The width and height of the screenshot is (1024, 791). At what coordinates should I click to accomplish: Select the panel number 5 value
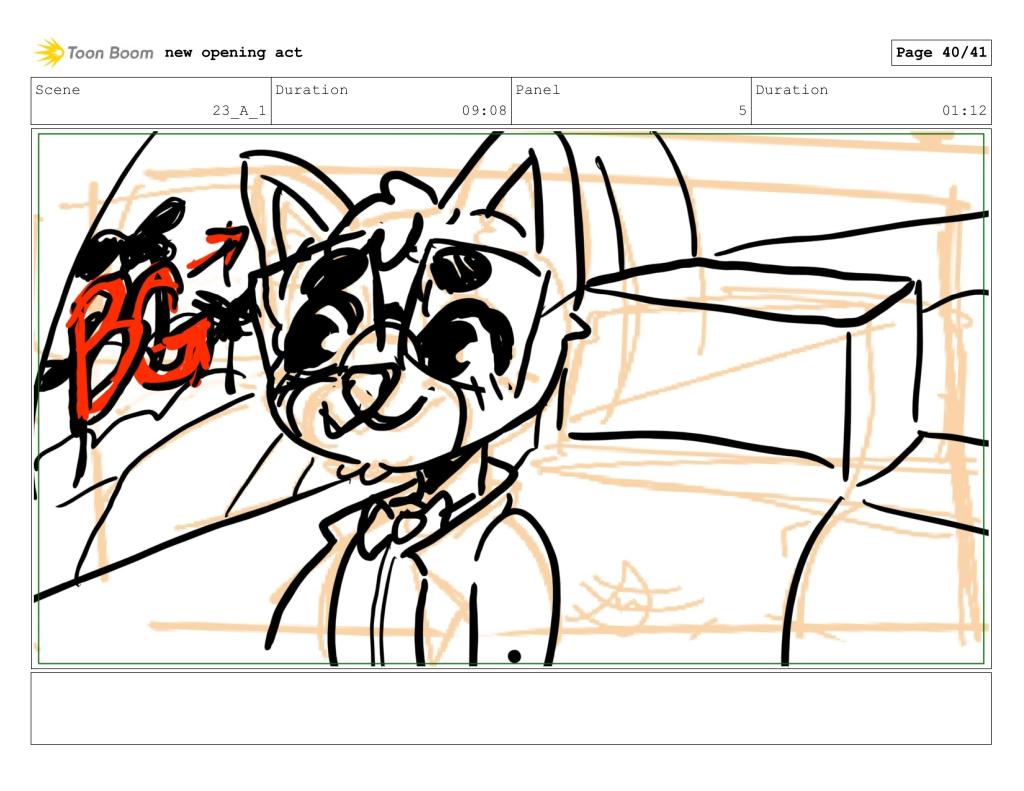click(x=743, y=110)
